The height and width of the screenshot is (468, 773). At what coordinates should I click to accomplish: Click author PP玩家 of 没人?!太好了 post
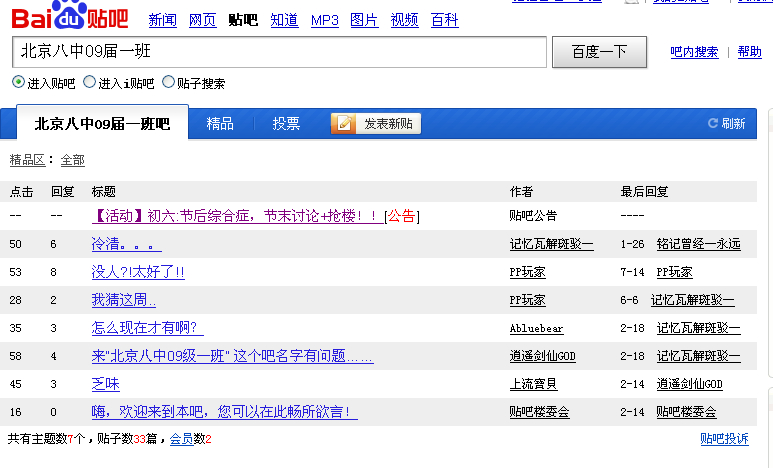(527, 272)
